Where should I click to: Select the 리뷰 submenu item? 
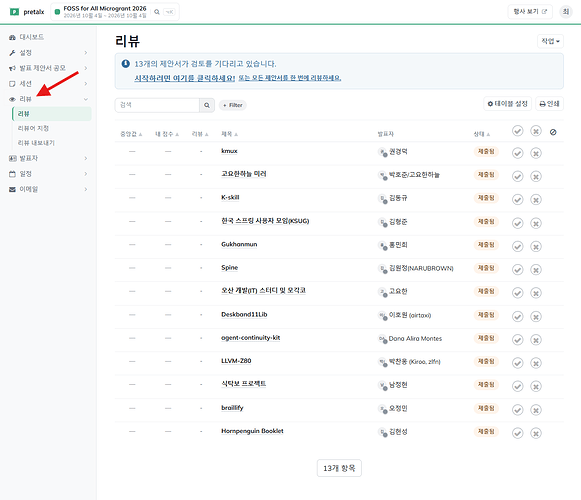pos(52,114)
